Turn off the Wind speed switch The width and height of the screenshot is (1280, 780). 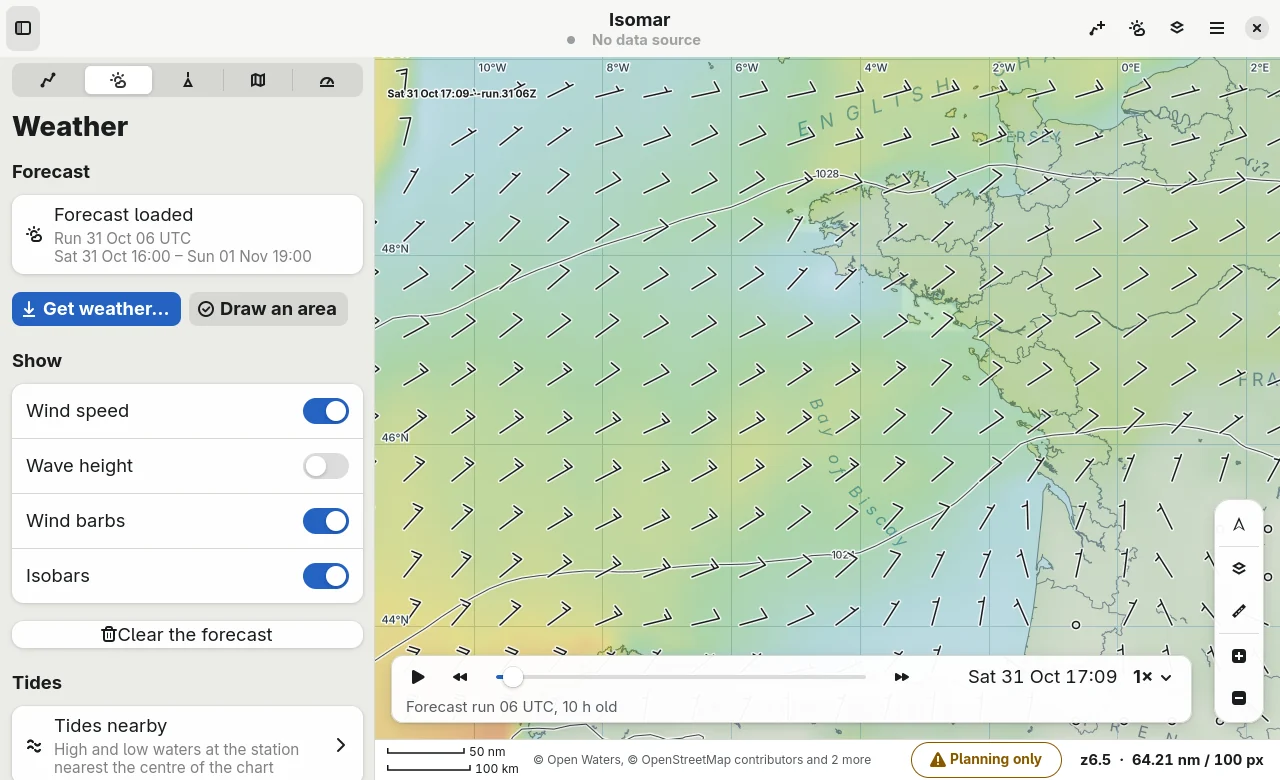point(326,411)
